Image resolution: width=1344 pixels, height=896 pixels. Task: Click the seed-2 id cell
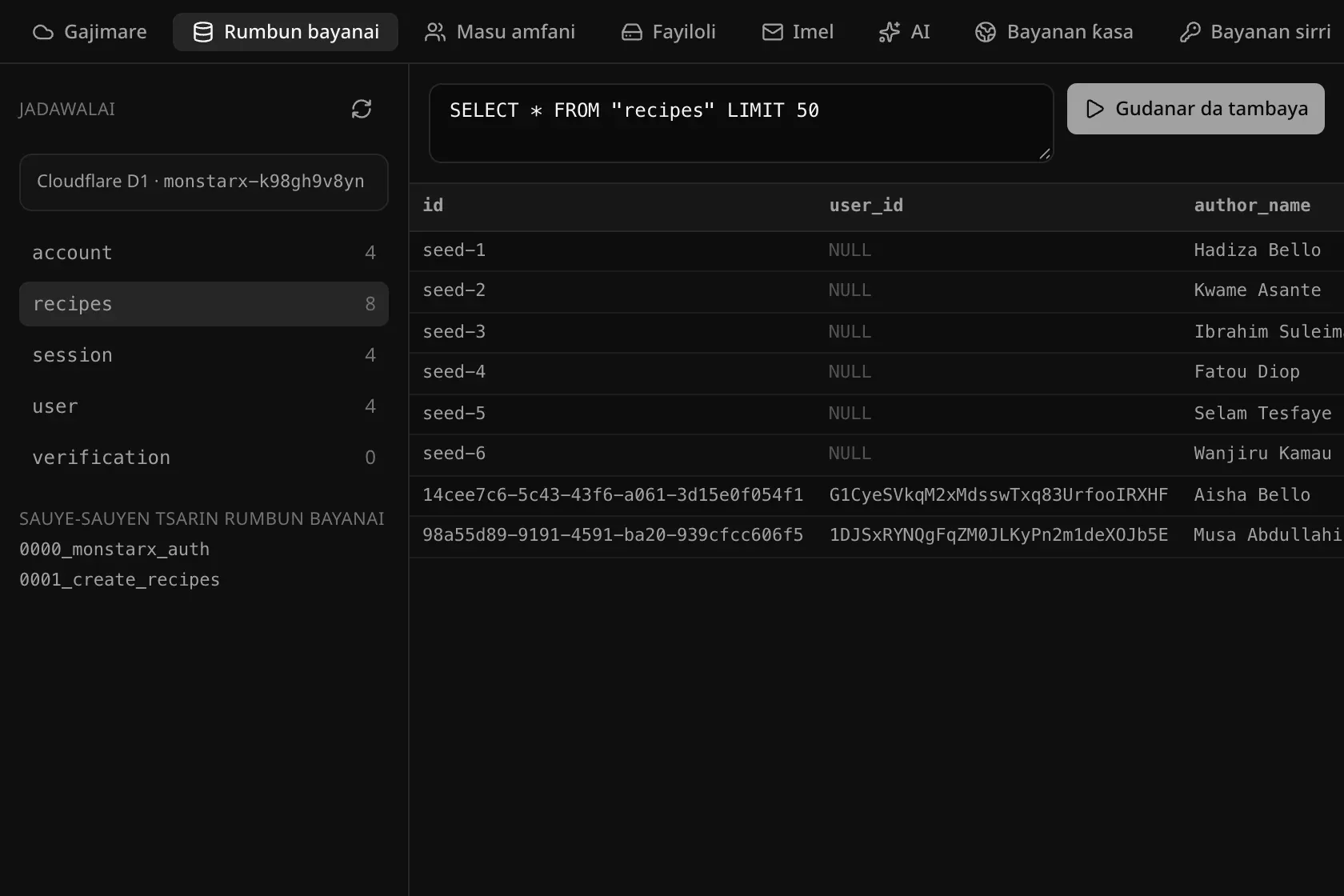[x=454, y=290]
